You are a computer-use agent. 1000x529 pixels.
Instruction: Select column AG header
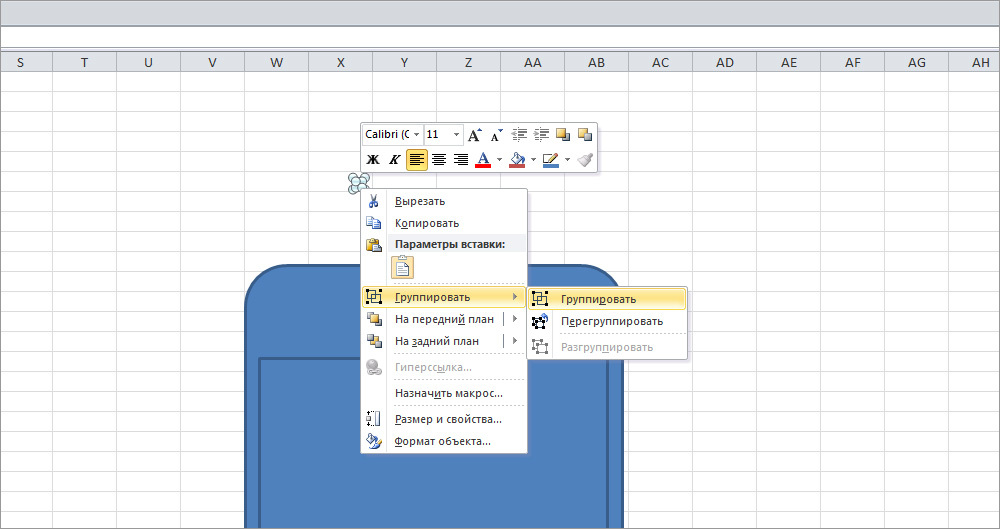click(916, 62)
